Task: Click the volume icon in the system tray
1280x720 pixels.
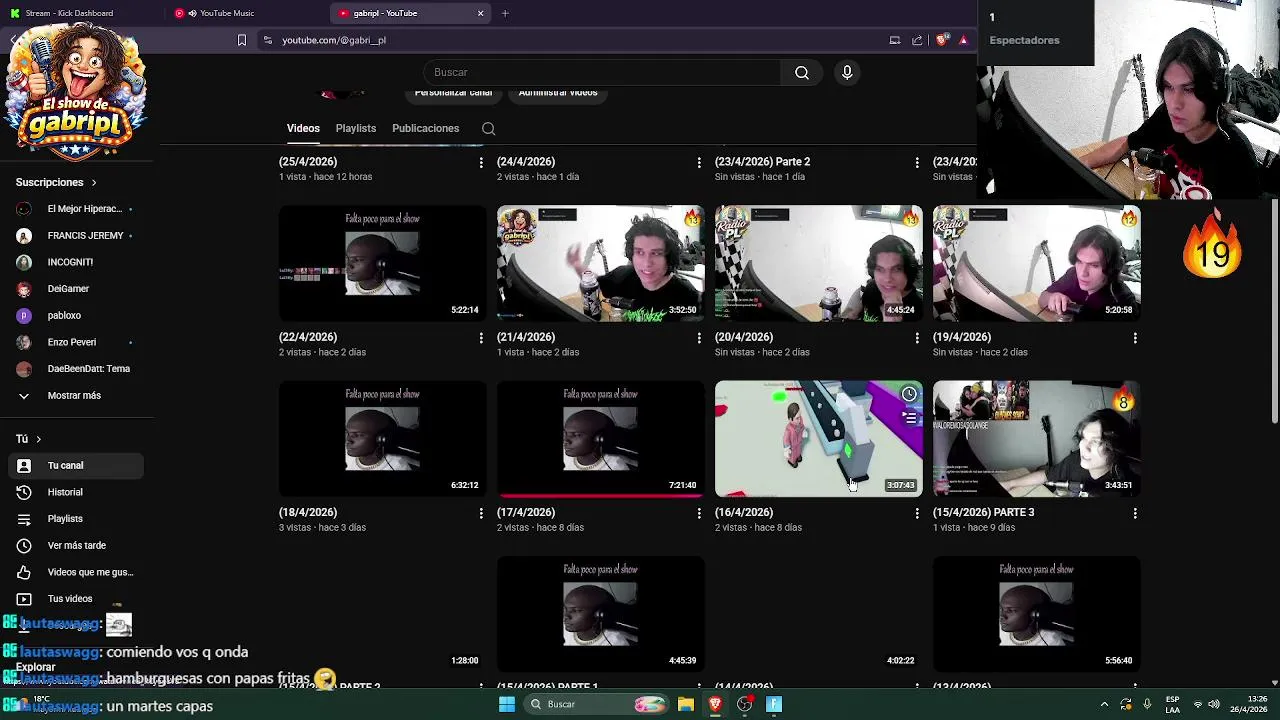Action: click(1214, 704)
